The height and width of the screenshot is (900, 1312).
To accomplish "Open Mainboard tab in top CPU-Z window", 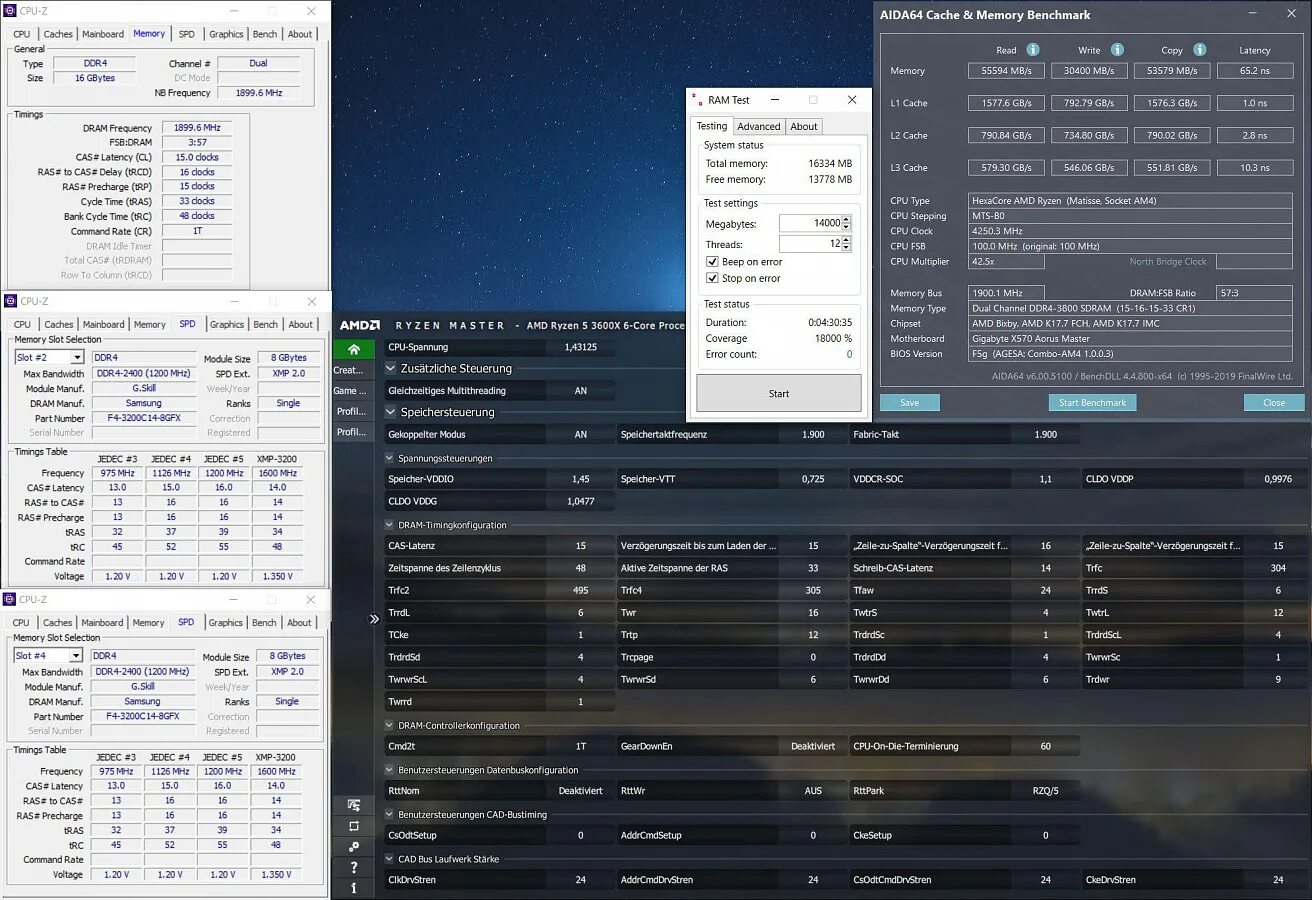I will 103,34.
